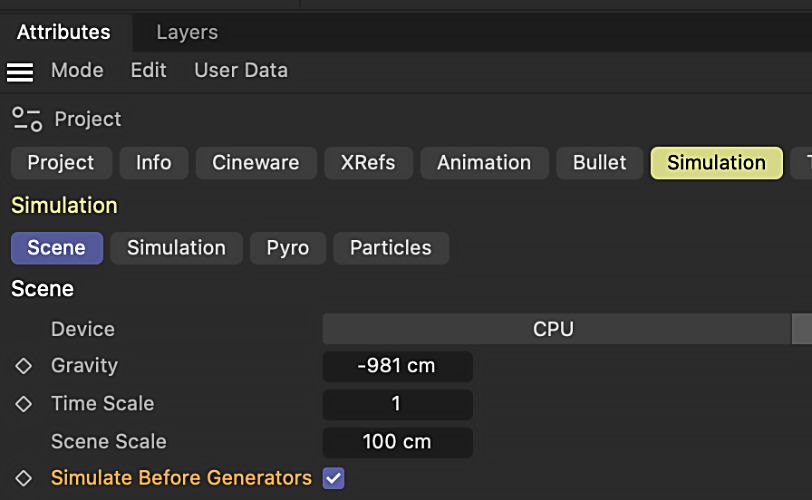Select the Attributes tab
Viewport: 812px width, 500px height.
64,33
